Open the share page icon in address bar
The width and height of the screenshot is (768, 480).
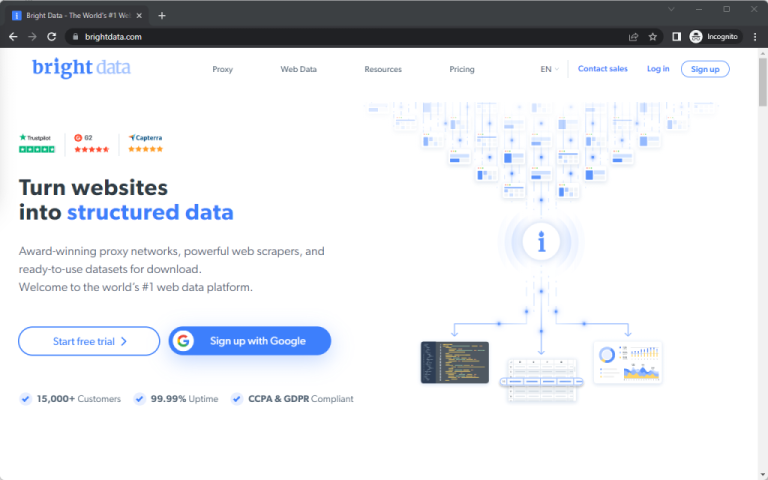tap(633, 36)
